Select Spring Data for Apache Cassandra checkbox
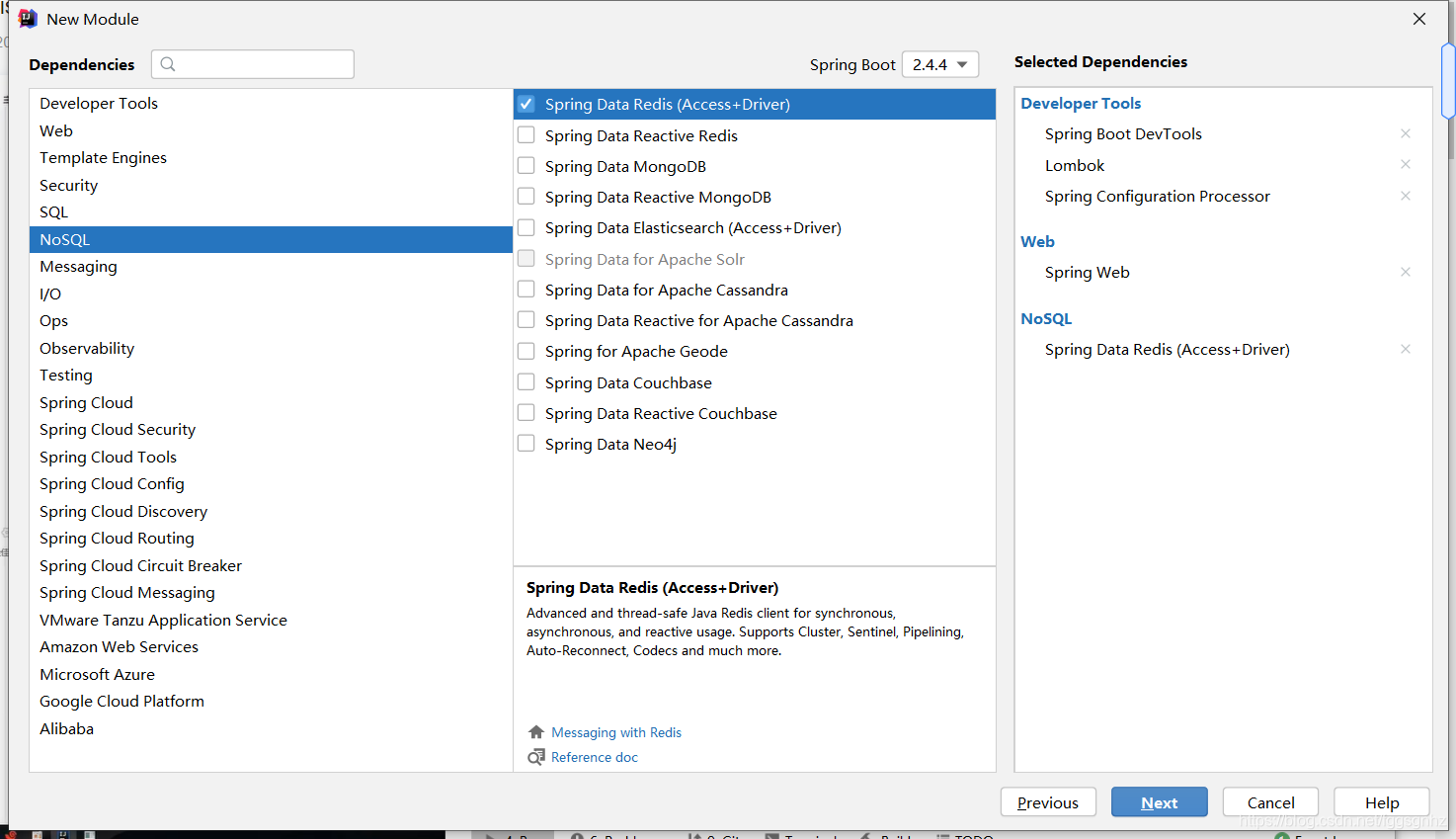This screenshot has width=1456, height=839. [x=526, y=289]
